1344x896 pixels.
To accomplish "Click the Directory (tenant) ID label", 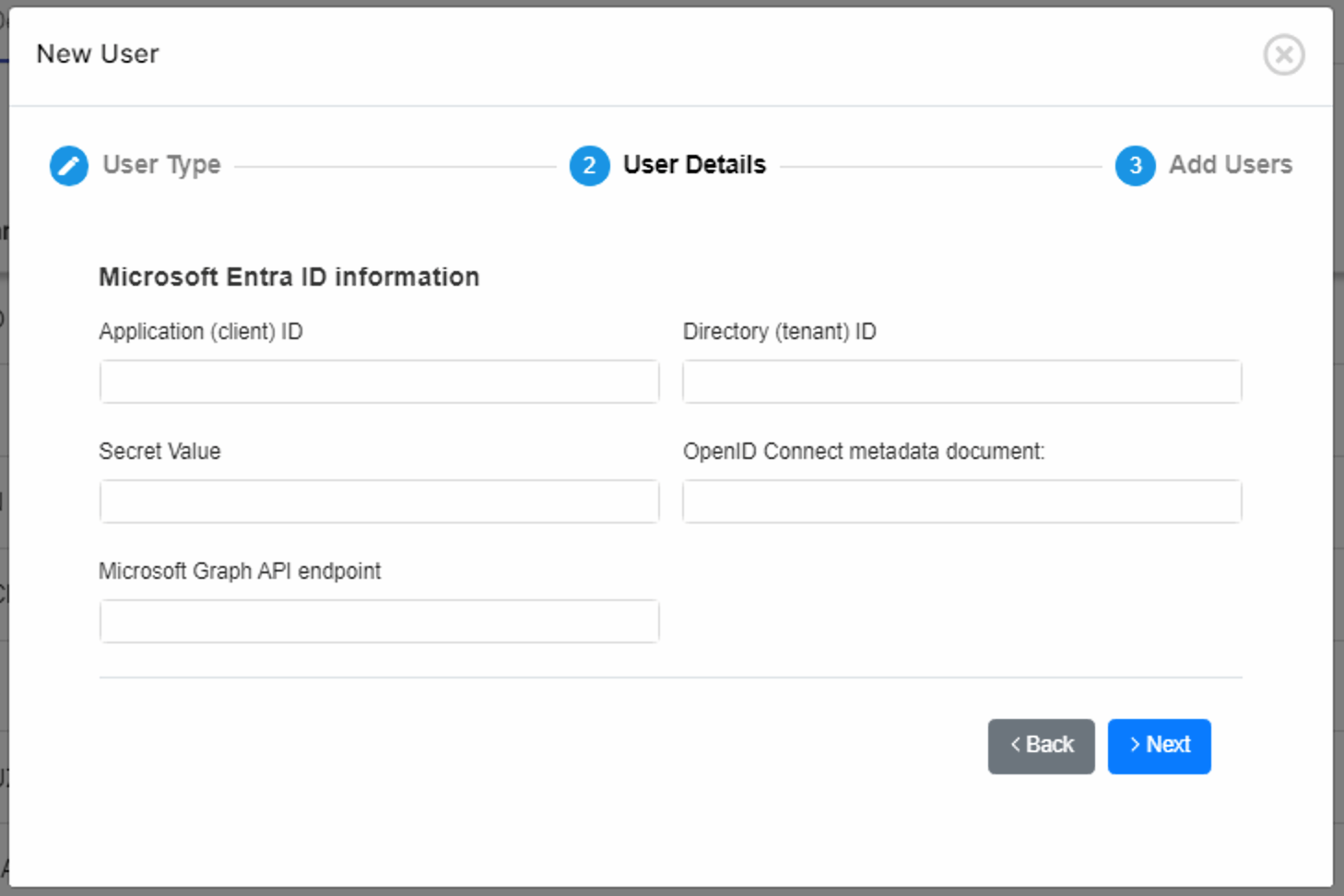I will pos(779,332).
